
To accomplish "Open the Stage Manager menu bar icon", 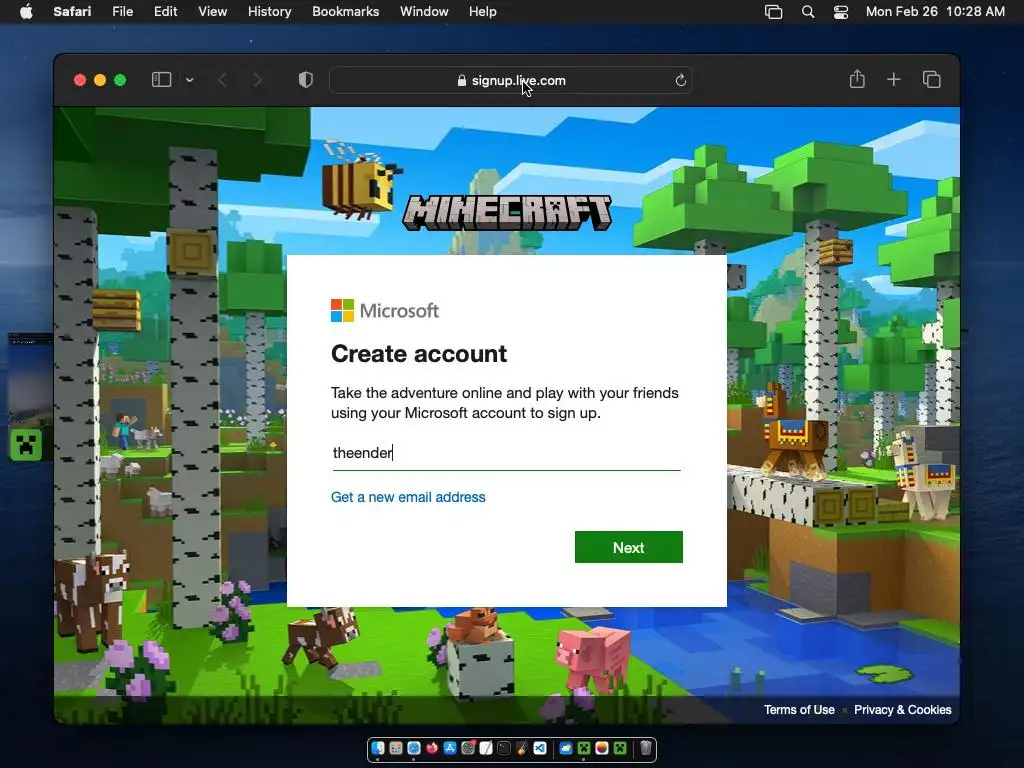I will 773,12.
